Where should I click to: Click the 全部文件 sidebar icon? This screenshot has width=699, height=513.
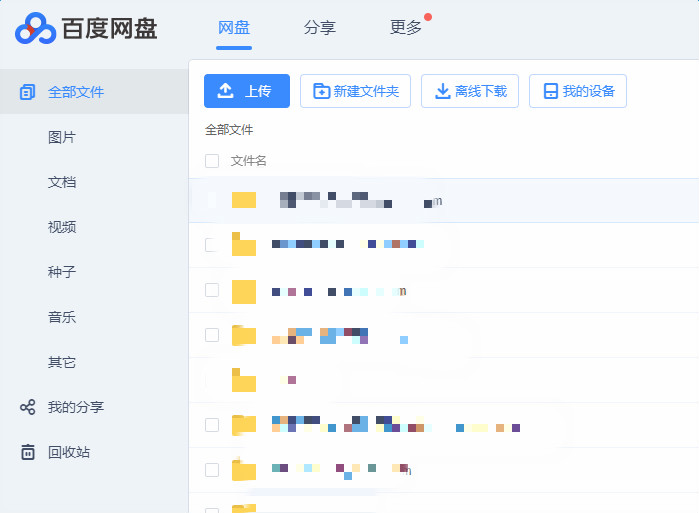(28, 92)
